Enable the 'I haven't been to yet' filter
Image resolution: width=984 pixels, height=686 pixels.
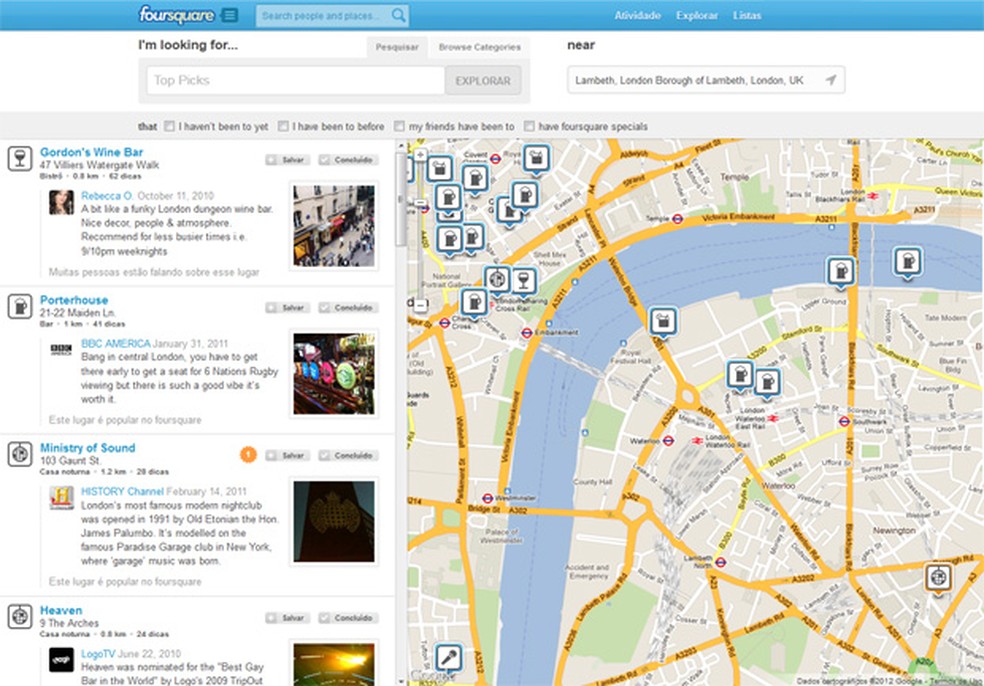171,126
